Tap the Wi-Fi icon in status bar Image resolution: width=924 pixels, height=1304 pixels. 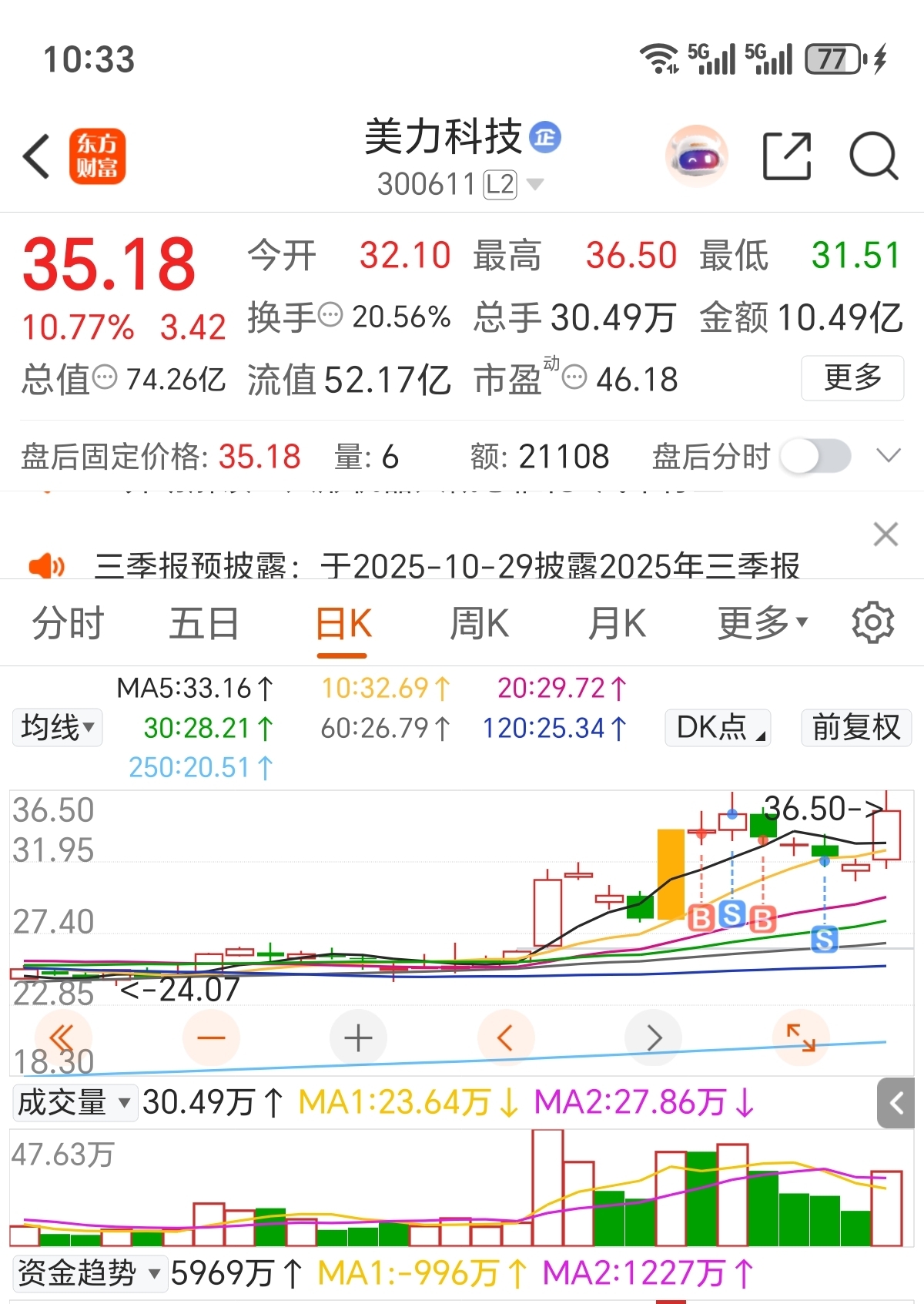(661, 59)
